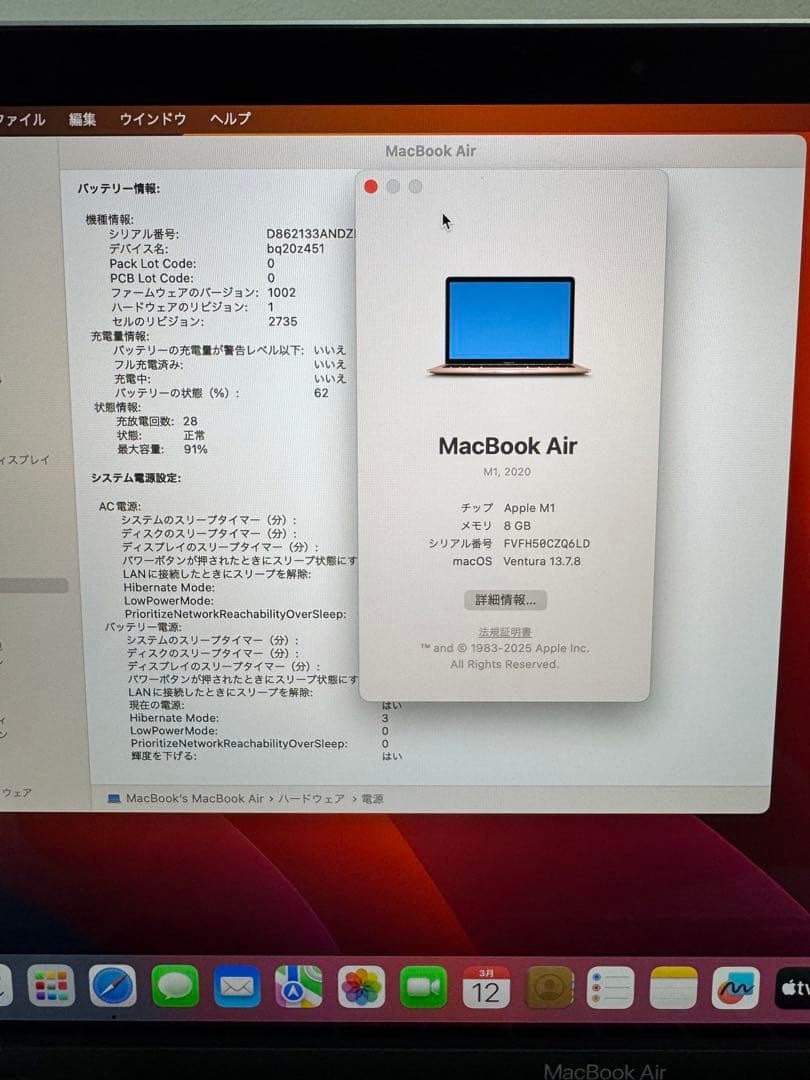Click the MacBook Air laptop image

click(508, 326)
